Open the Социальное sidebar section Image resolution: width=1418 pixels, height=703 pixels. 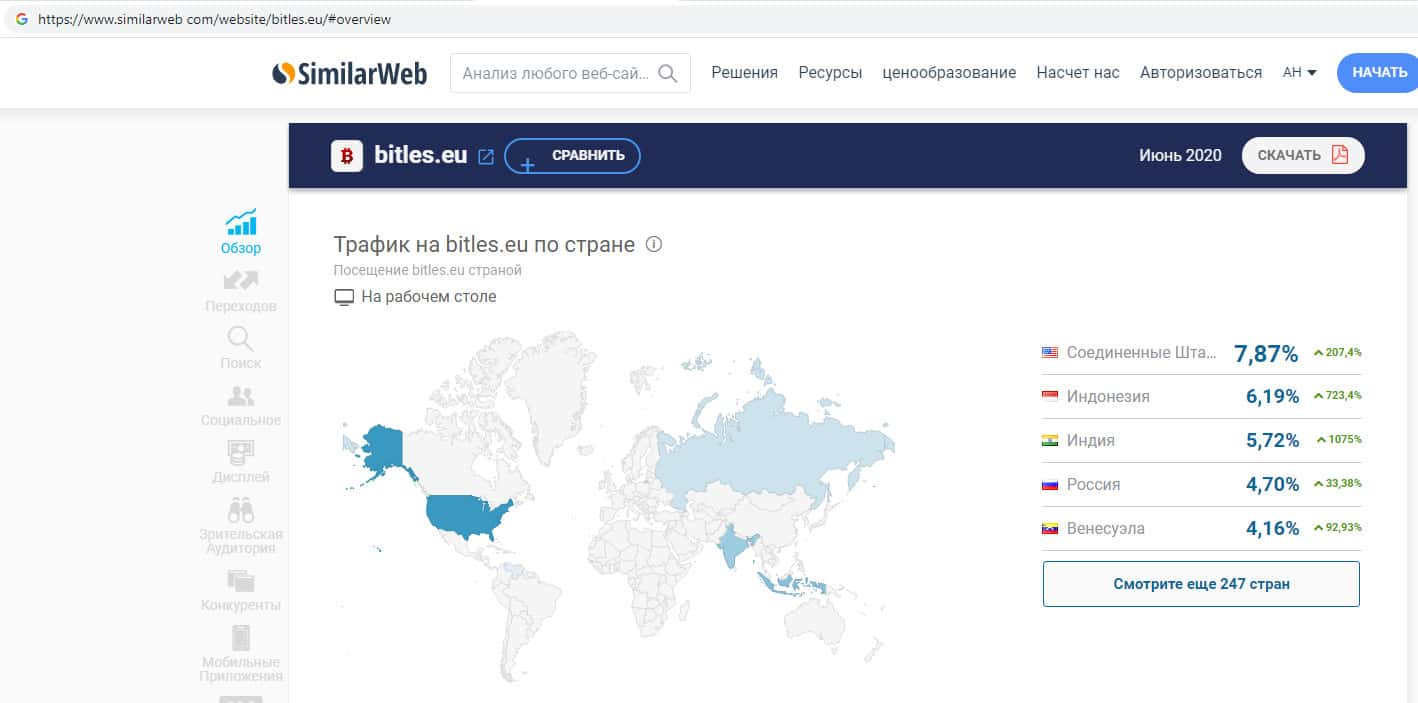241,405
